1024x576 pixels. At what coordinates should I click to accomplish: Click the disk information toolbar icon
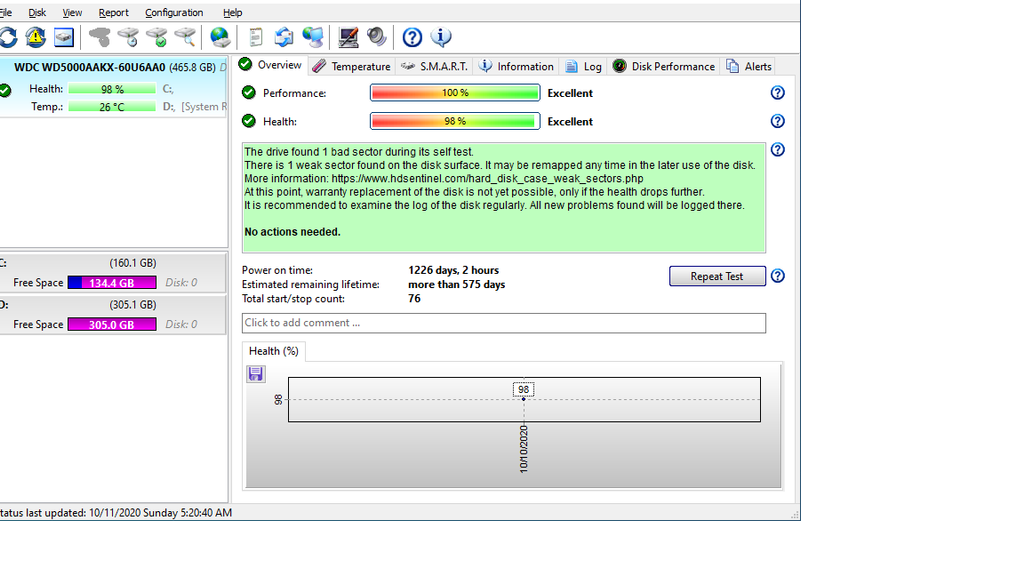(x=63, y=37)
